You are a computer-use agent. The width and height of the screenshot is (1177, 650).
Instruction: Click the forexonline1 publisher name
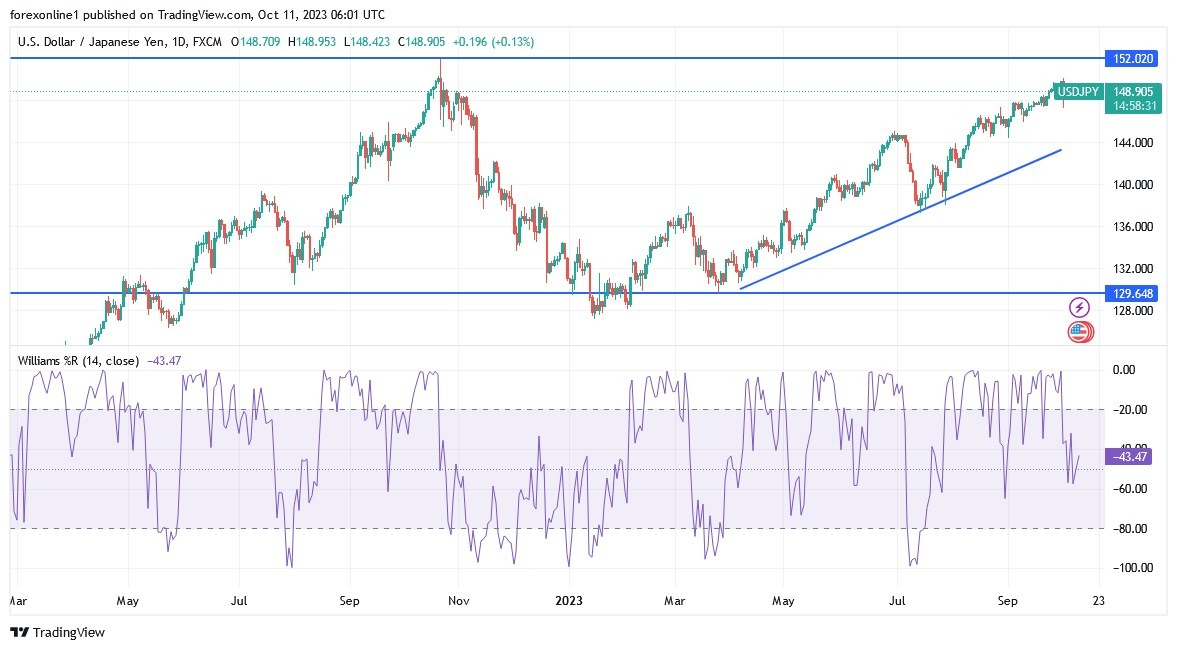tap(43, 15)
